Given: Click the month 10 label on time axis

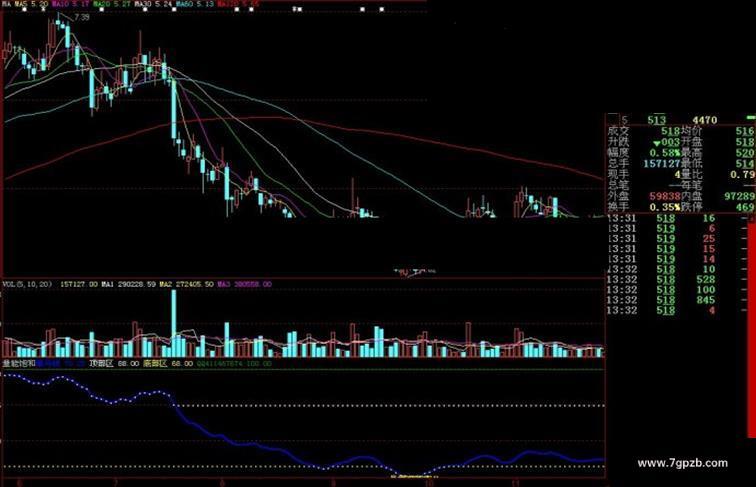Looking at the screenshot, I should coord(430,483).
